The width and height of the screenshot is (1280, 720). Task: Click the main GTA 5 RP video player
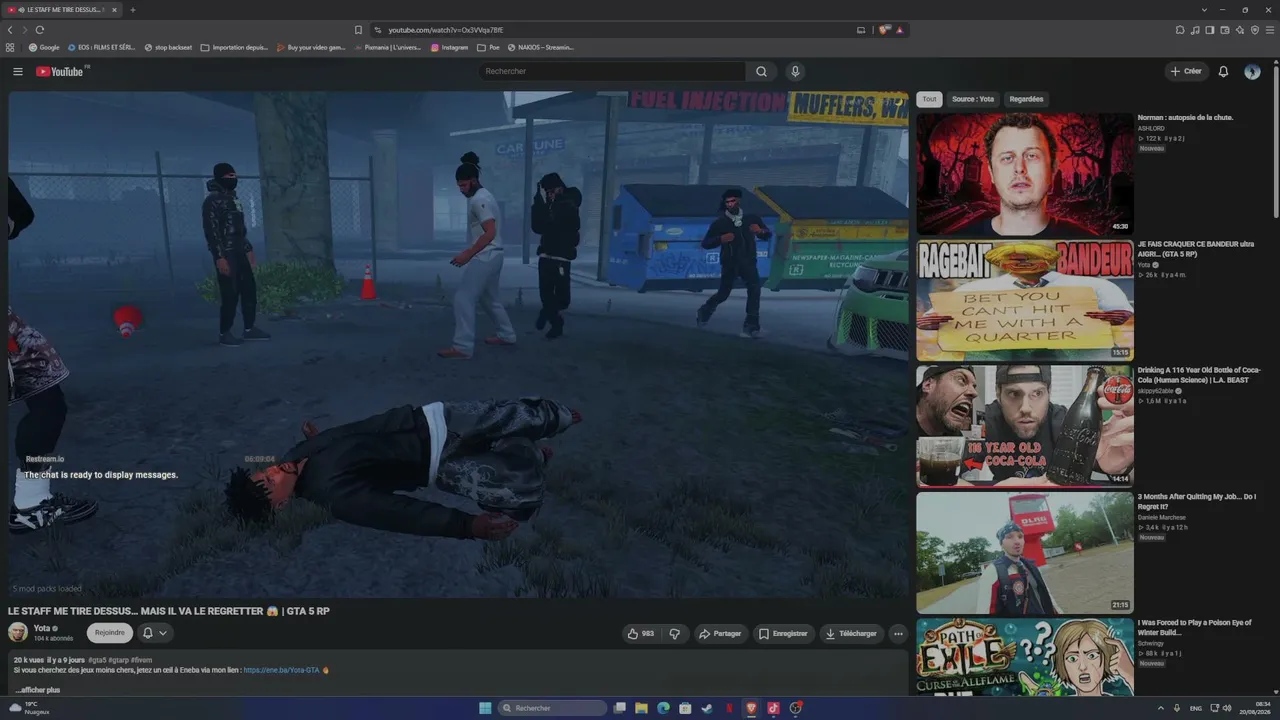(458, 345)
